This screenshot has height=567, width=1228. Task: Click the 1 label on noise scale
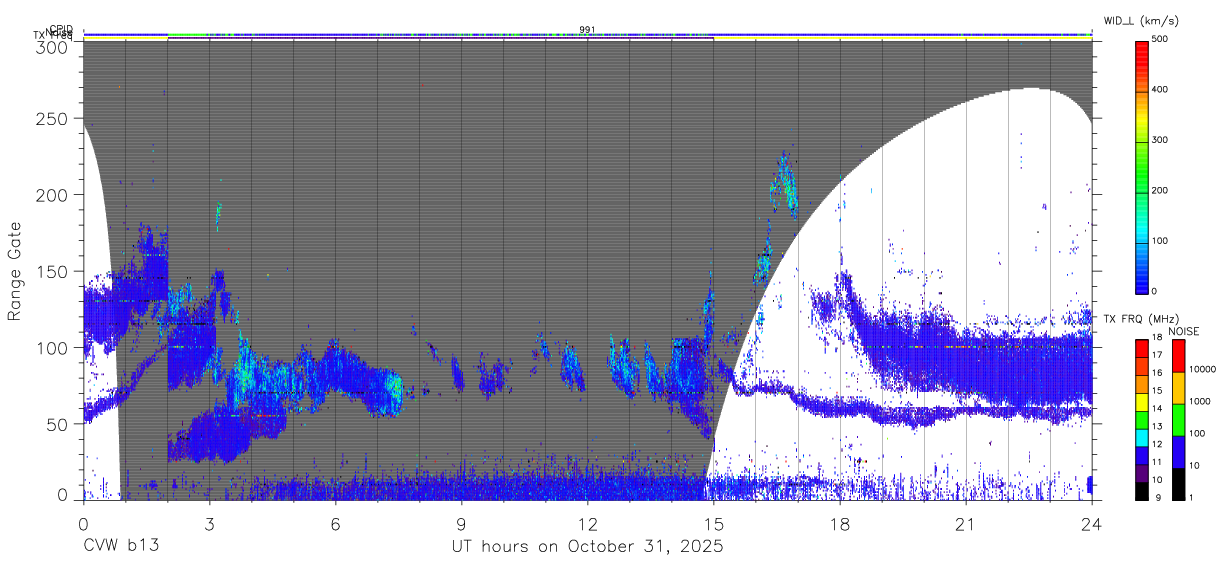pyautogui.click(x=1190, y=497)
